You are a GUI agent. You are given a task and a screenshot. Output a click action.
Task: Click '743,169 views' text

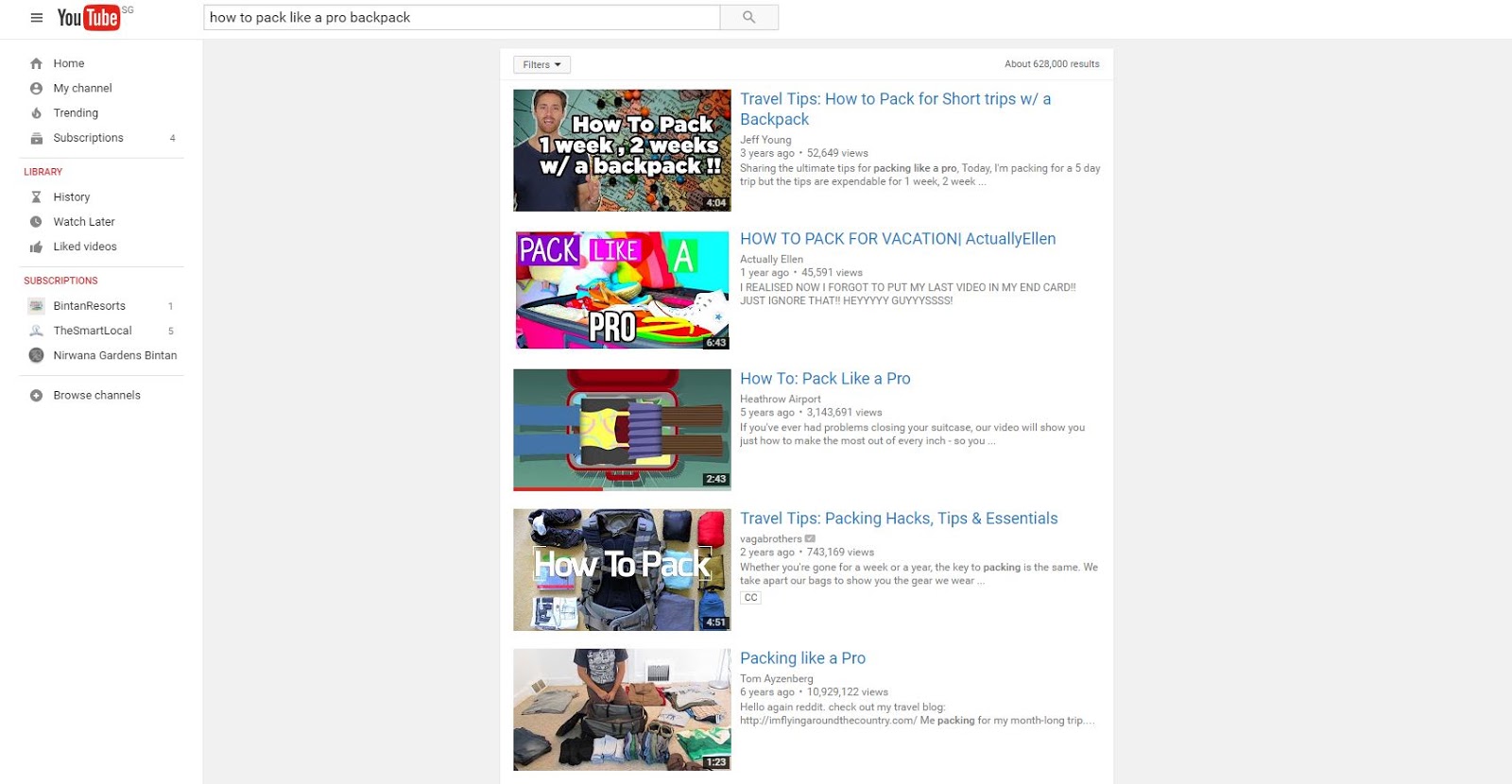pos(840,553)
